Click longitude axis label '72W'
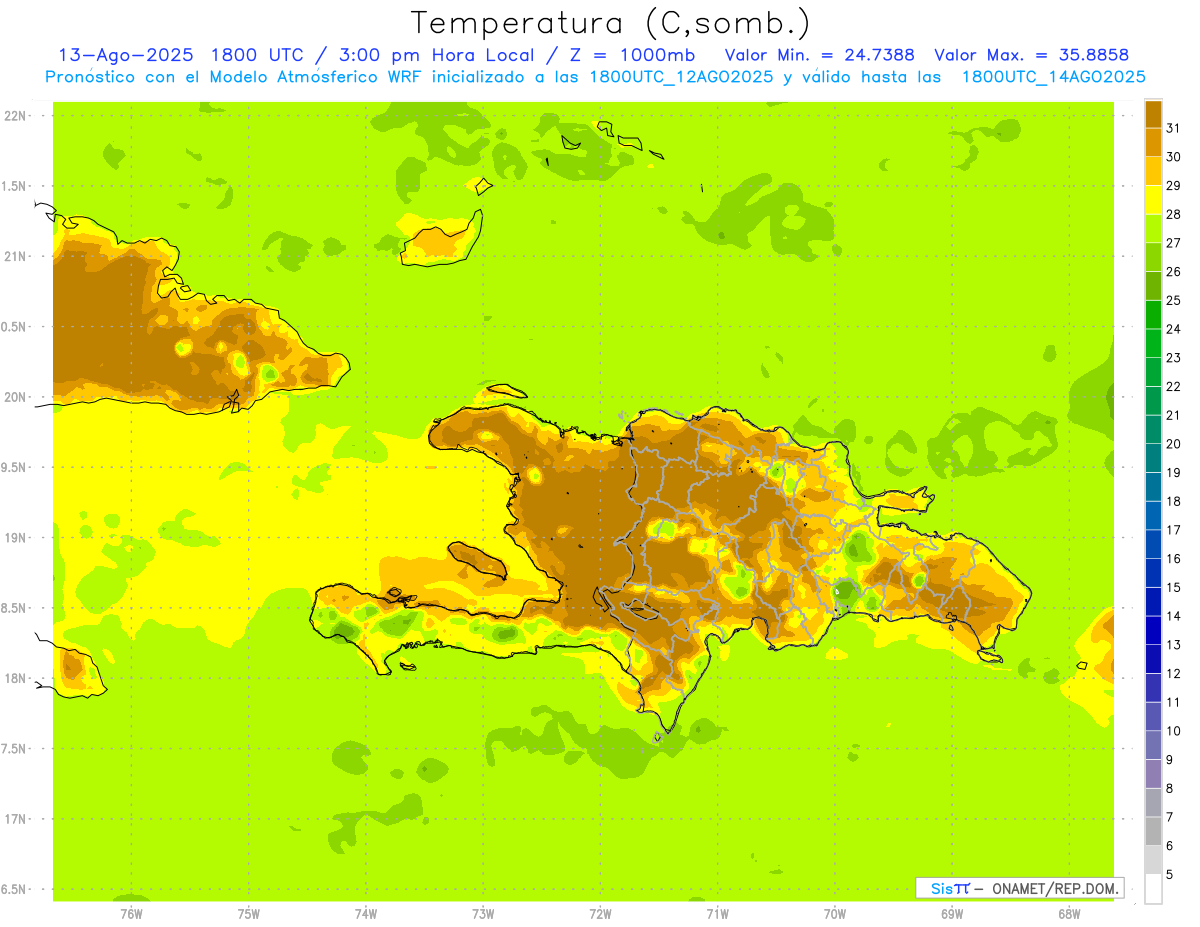Image resolution: width=1200 pixels, height=927 pixels. pyautogui.click(x=600, y=914)
